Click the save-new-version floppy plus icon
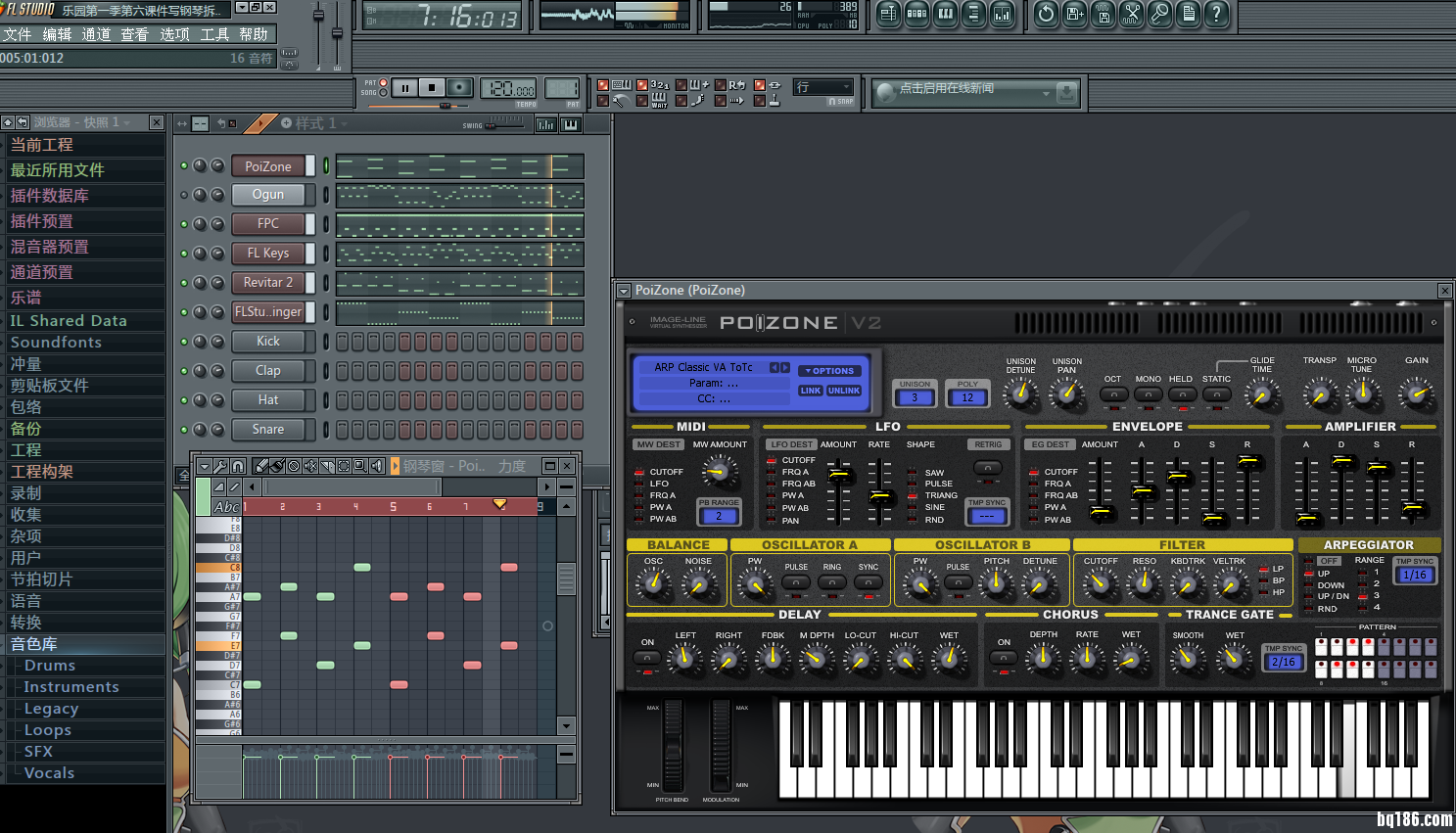1456x833 pixels. 1075,14
